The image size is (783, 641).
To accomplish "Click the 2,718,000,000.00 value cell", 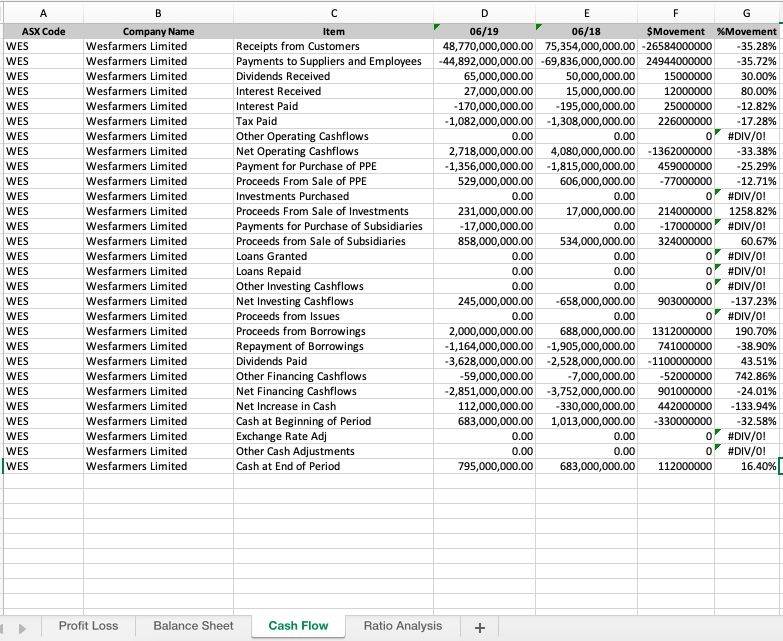I will pos(484,151).
